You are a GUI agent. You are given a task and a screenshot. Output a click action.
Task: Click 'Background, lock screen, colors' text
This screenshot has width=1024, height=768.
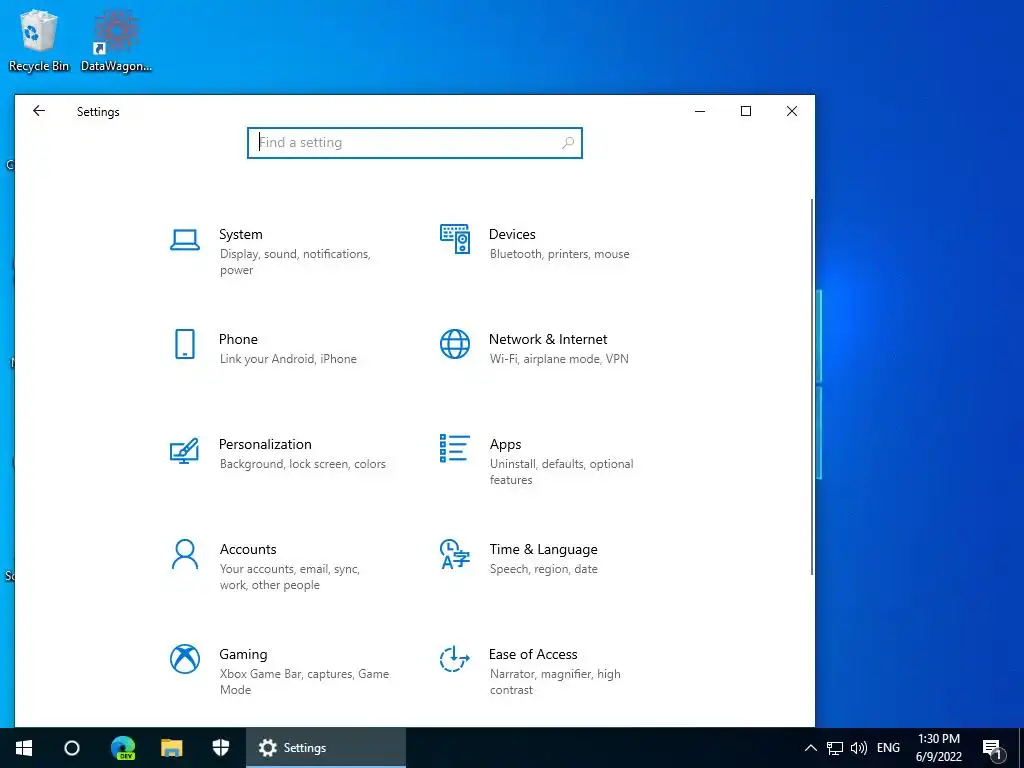point(303,464)
